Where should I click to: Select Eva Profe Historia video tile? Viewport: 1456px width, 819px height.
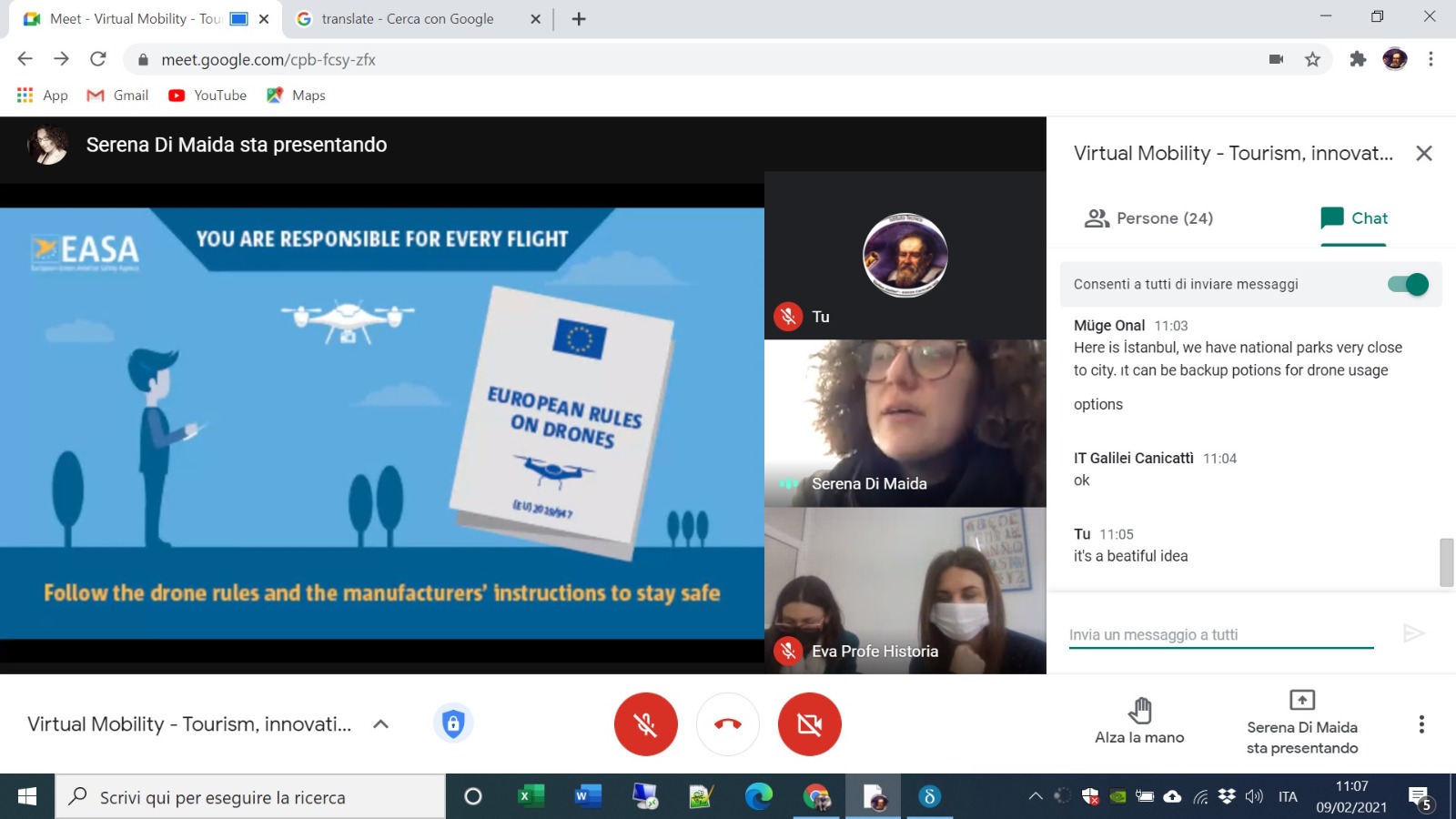(x=905, y=591)
